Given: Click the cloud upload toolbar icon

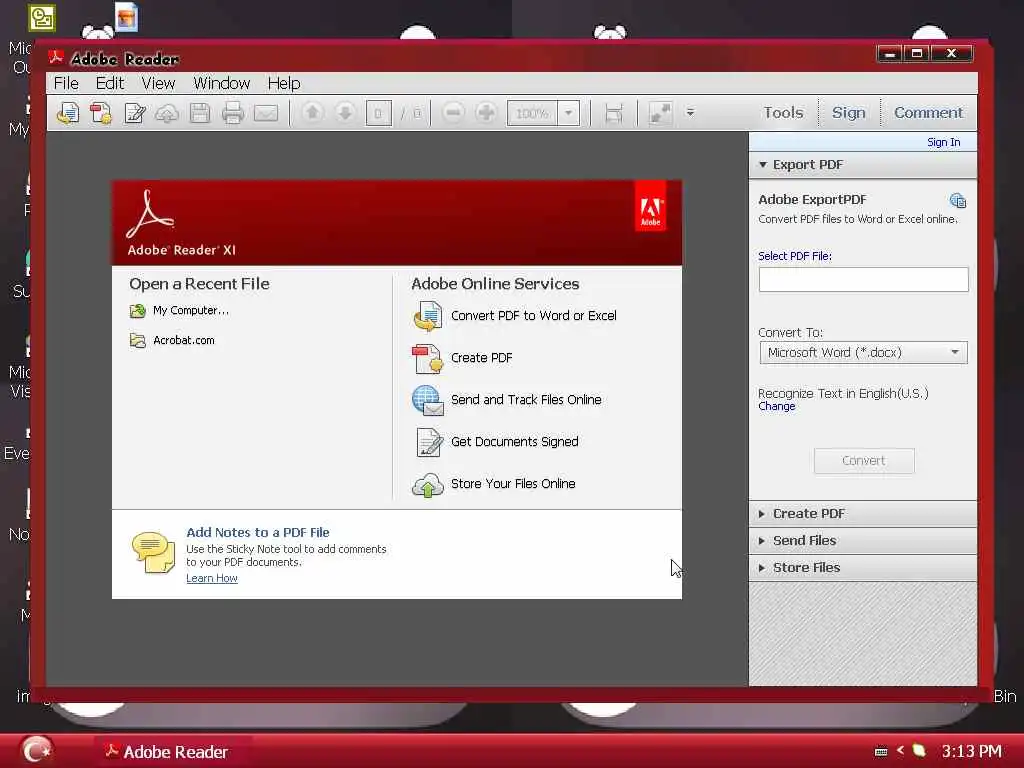Looking at the screenshot, I should click(167, 114).
